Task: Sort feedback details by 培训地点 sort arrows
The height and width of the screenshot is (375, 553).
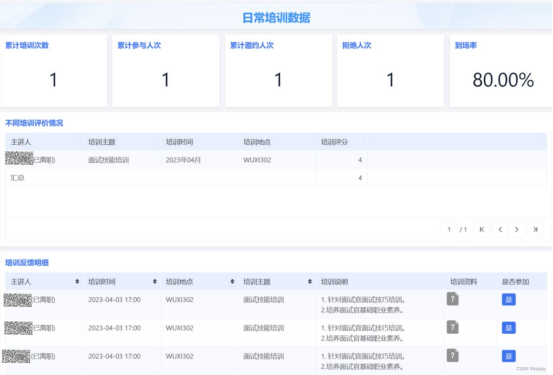Action: click(x=232, y=282)
